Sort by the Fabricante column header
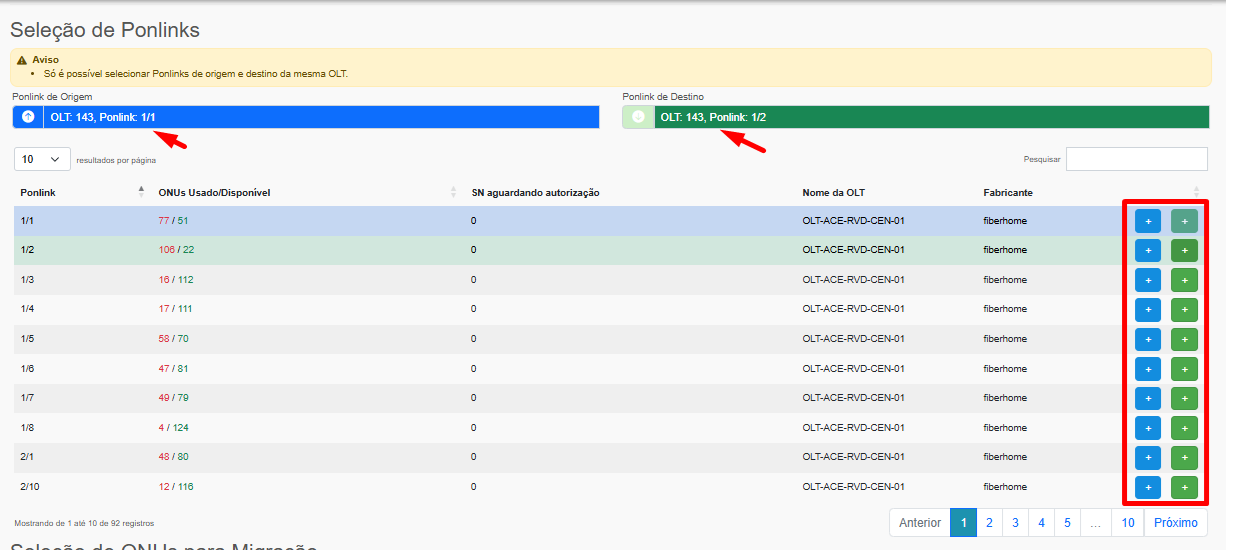The height and width of the screenshot is (550, 1250). point(1008,192)
